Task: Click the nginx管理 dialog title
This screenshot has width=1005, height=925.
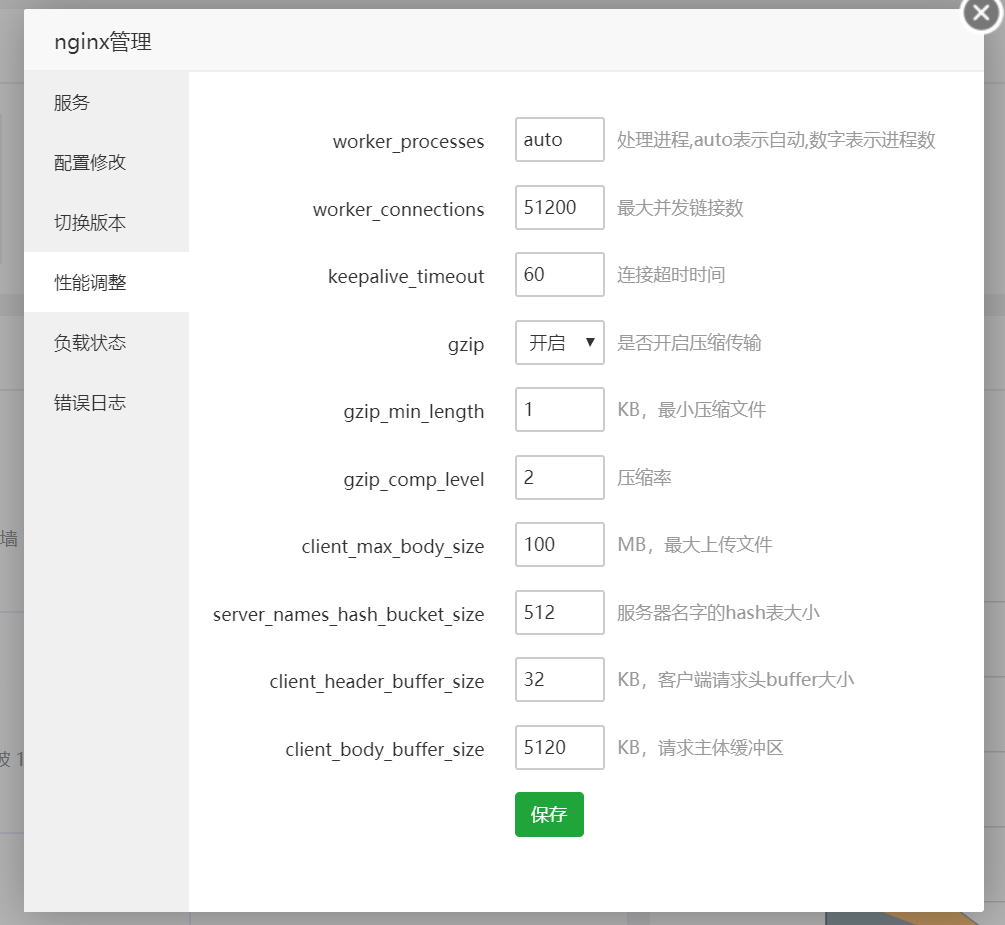Action: (103, 42)
